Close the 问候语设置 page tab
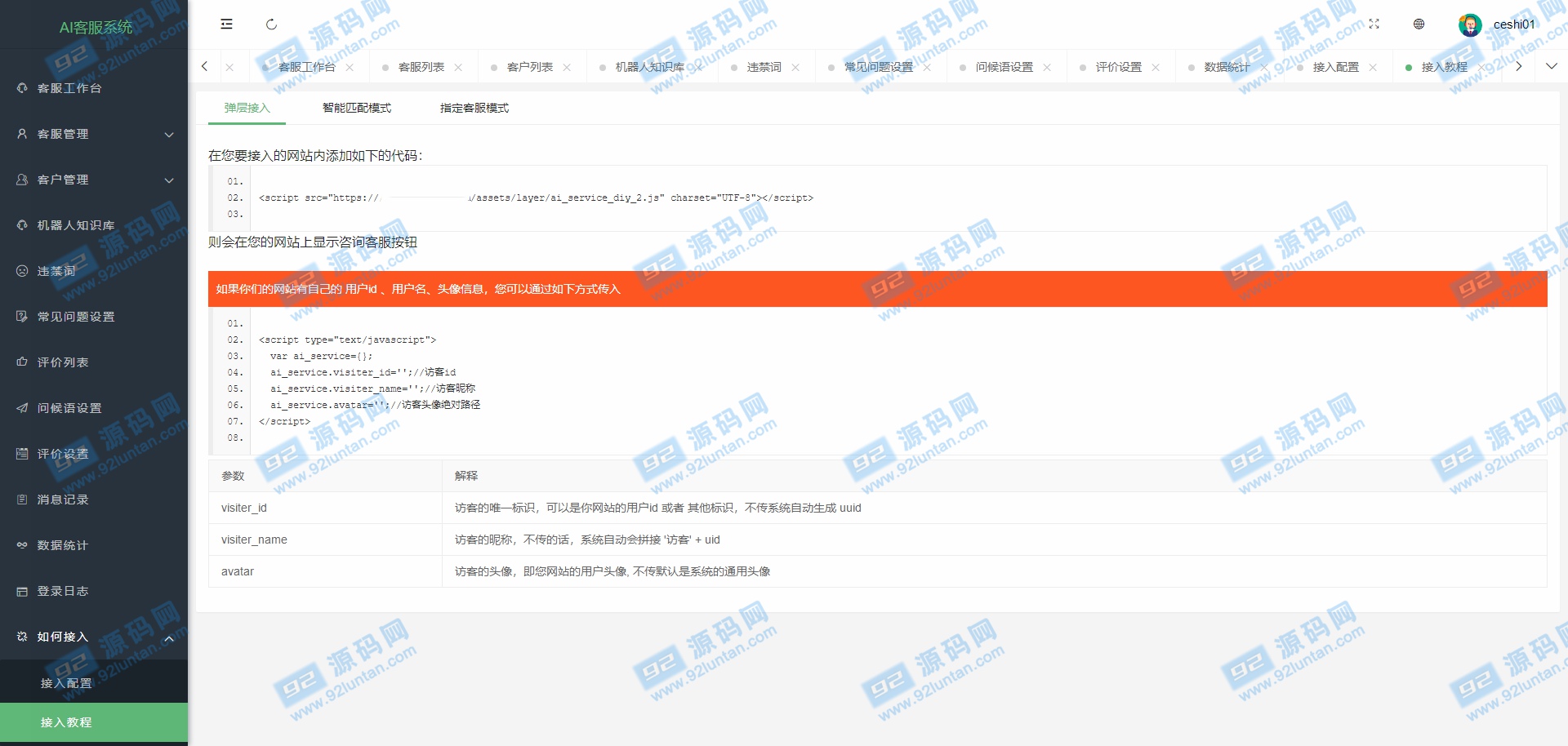 click(x=1047, y=67)
